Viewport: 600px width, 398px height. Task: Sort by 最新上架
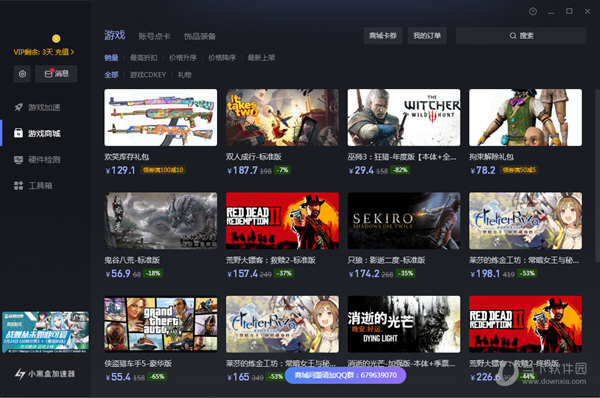[261, 57]
